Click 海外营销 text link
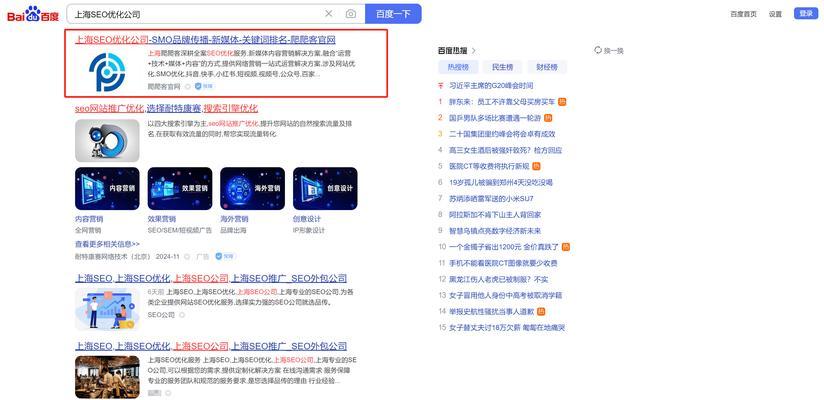Image resolution: width=824 pixels, height=400 pixels. point(234,219)
